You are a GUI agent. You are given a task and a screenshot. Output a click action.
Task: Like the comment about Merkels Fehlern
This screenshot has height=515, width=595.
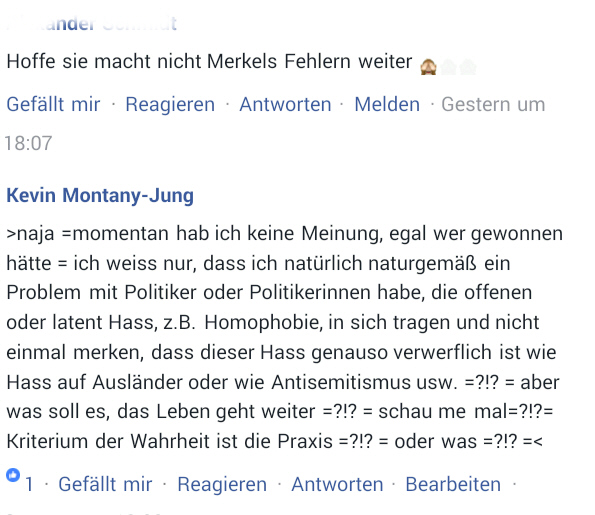[54, 104]
